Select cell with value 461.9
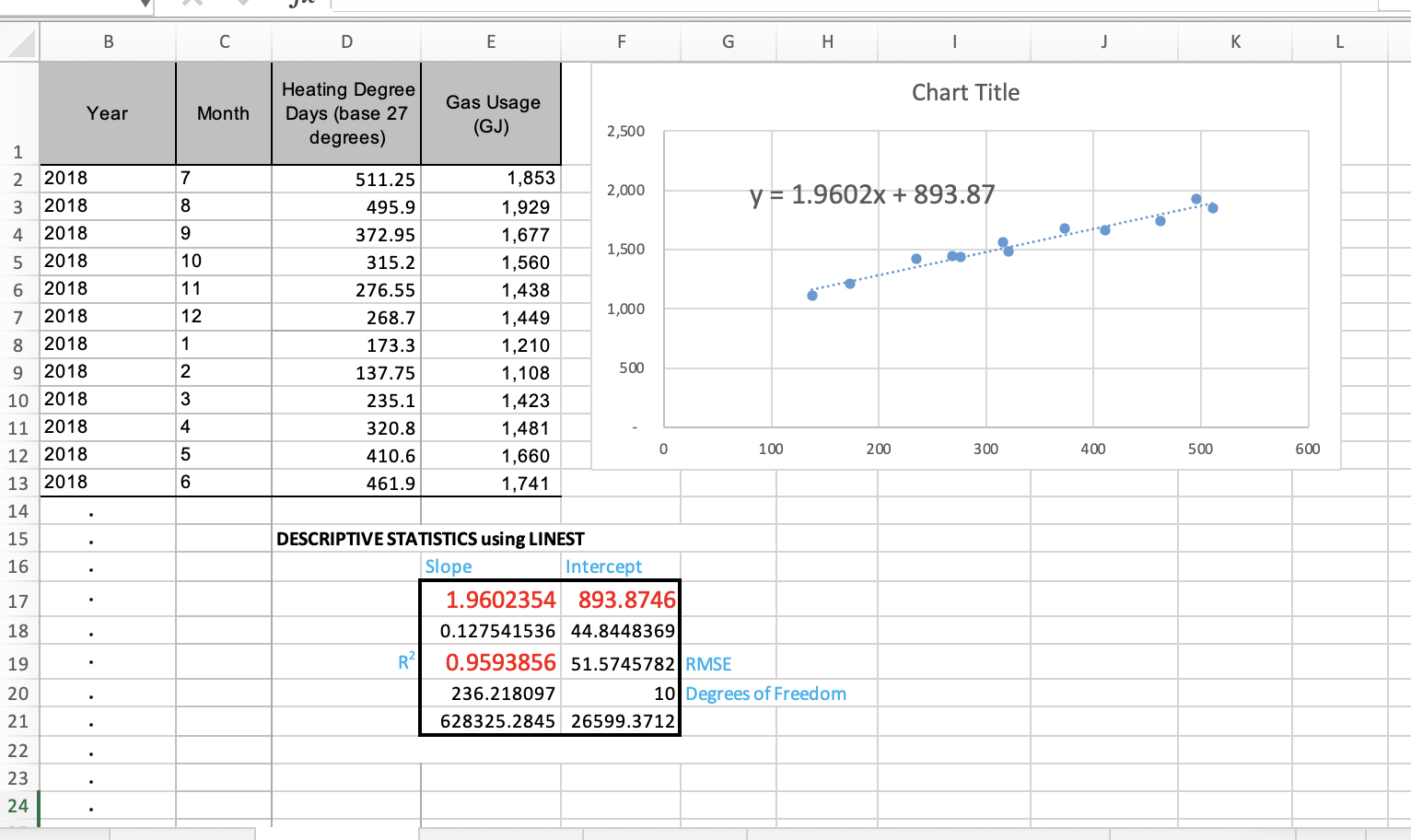Viewport: 1411px width, 840px height. (x=346, y=483)
